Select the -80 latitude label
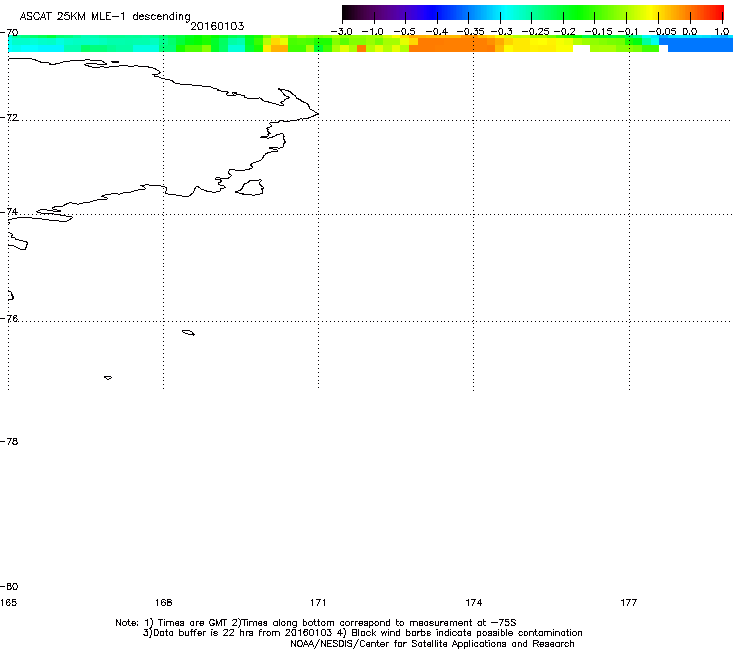The height and width of the screenshot is (650, 740). point(9,586)
